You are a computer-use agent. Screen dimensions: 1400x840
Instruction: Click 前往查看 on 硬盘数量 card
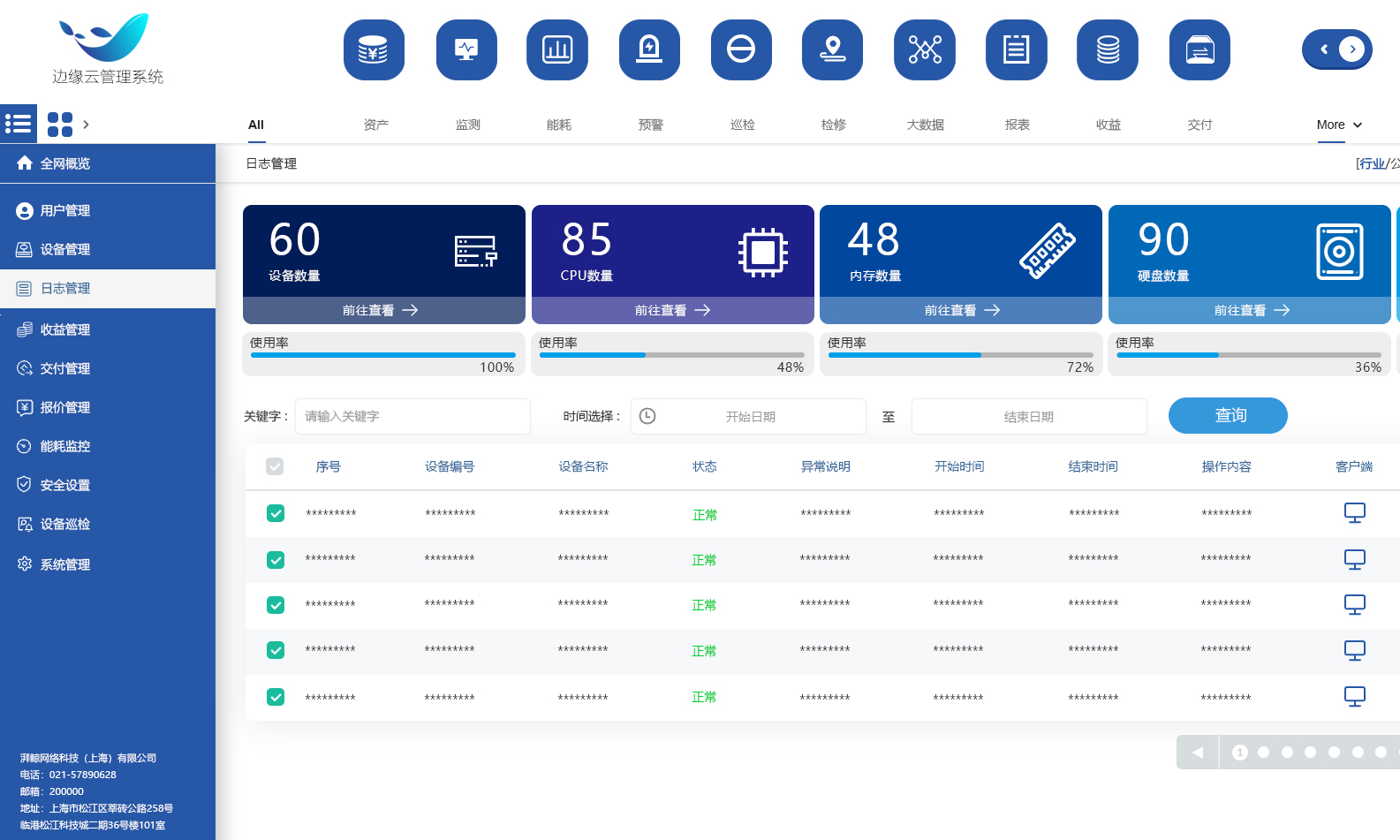pyautogui.click(x=1252, y=310)
